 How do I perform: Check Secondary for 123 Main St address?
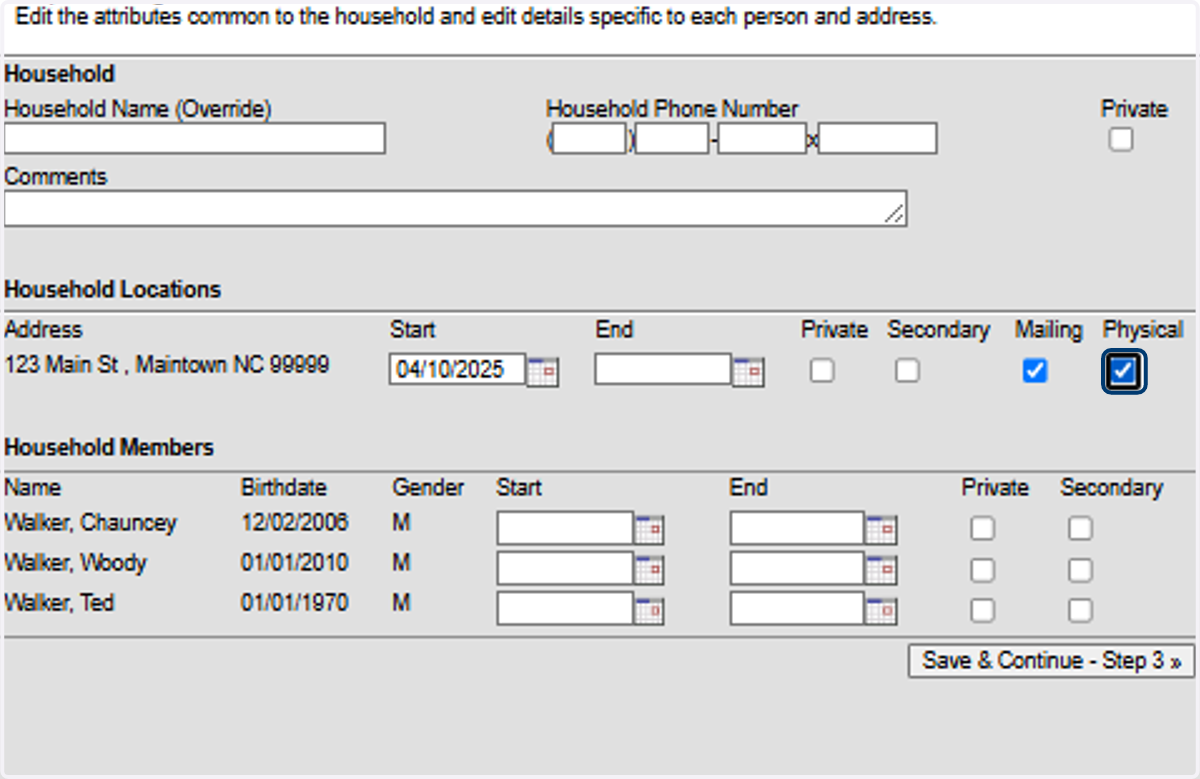(x=907, y=371)
